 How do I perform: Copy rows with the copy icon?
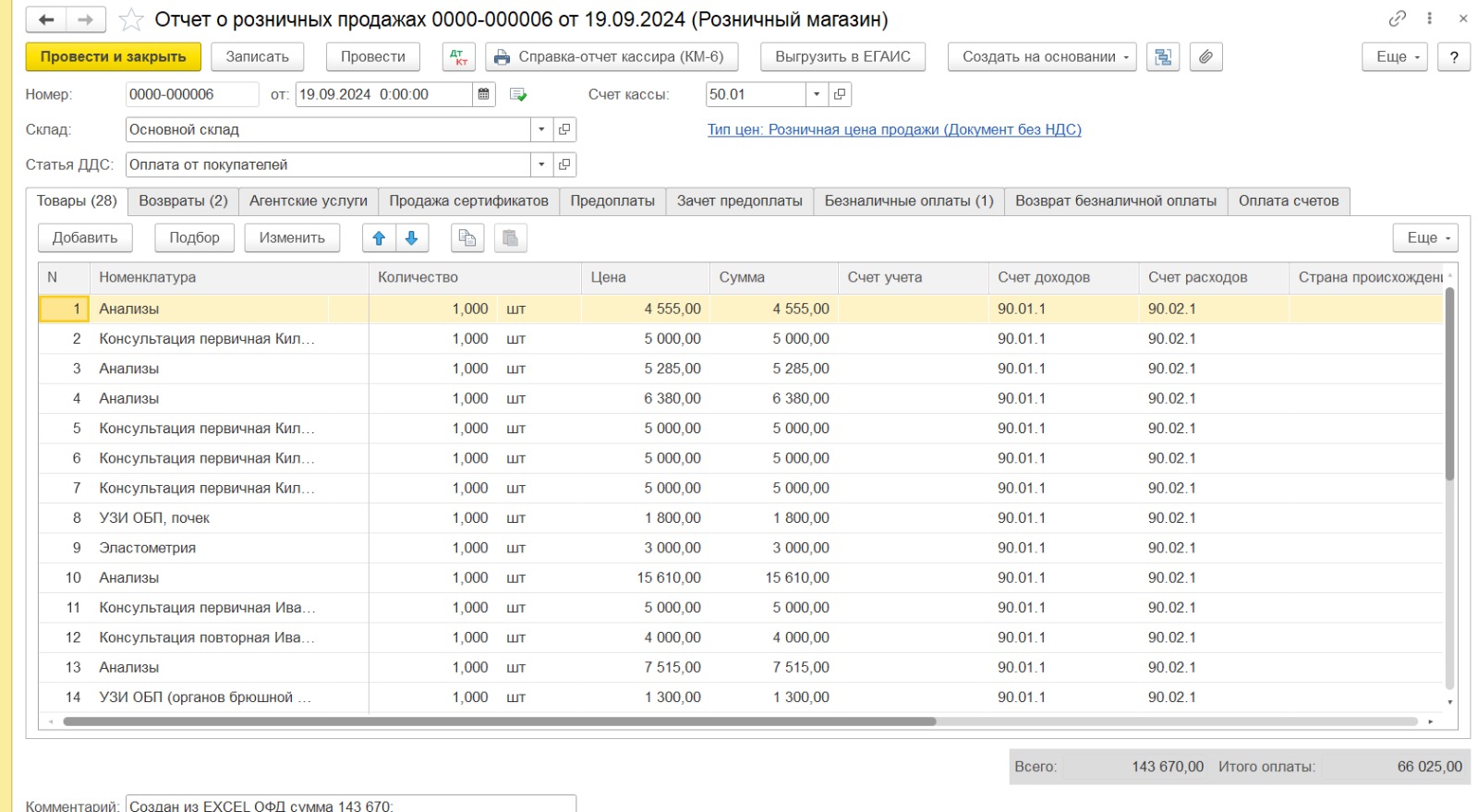[467, 238]
